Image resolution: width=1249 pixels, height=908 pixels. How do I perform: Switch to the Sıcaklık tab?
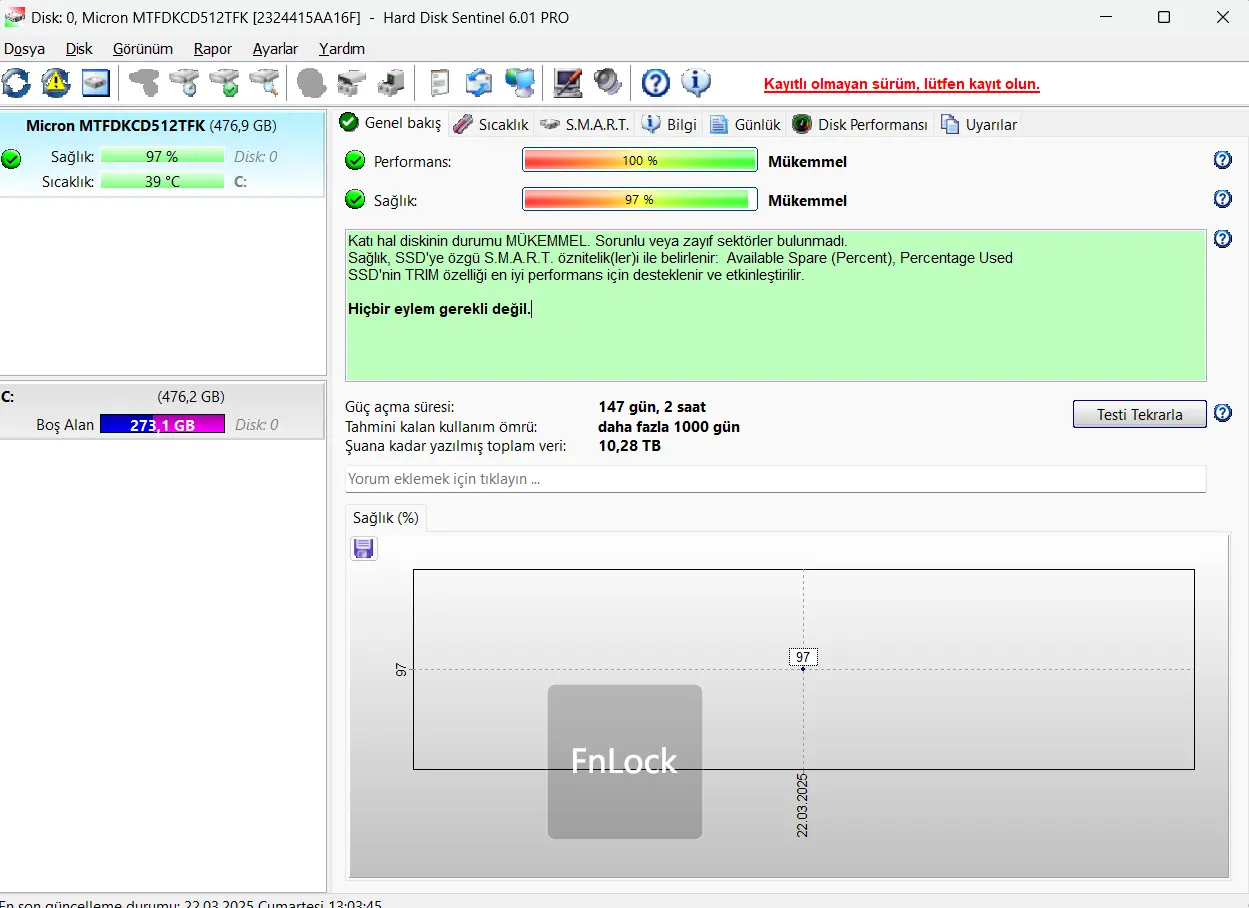(491, 124)
